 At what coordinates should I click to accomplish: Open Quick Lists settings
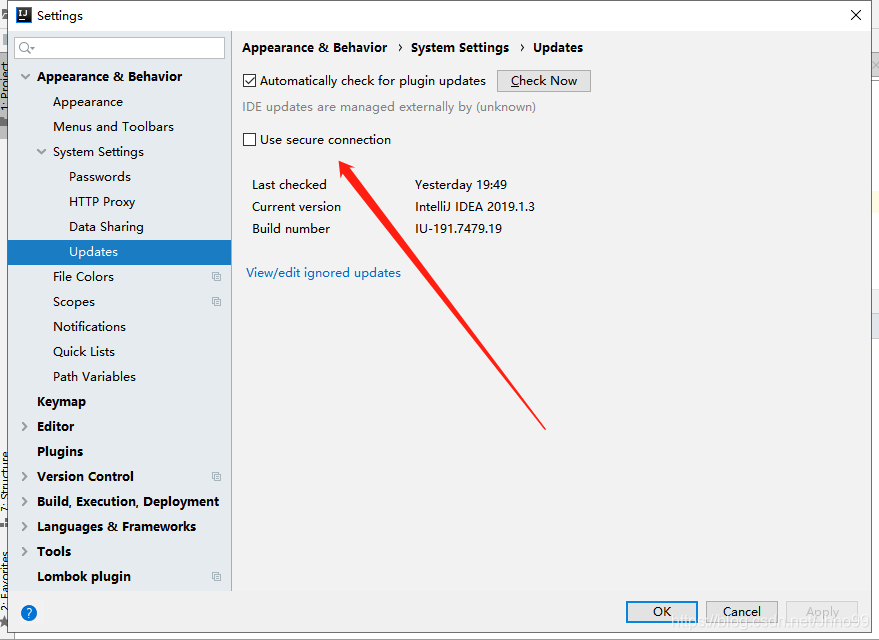click(x=84, y=351)
